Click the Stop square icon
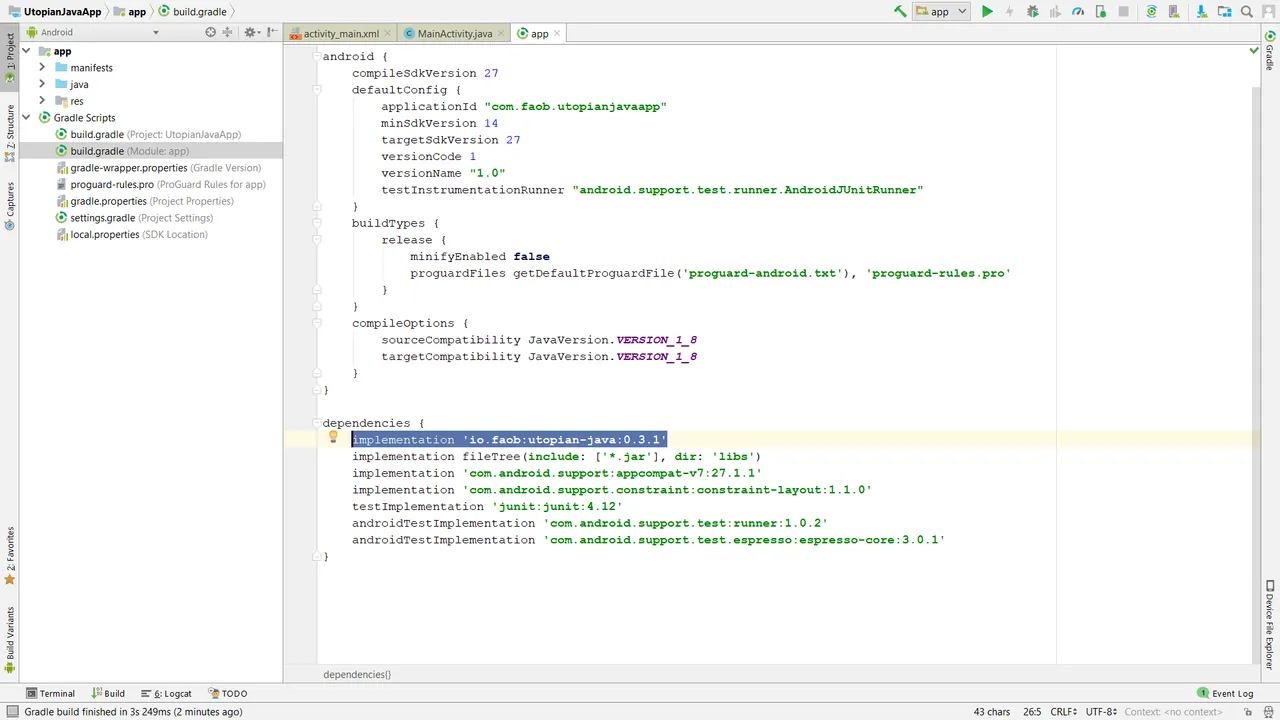This screenshot has height=720, width=1280. pyautogui.click(x=1124, y=11)
